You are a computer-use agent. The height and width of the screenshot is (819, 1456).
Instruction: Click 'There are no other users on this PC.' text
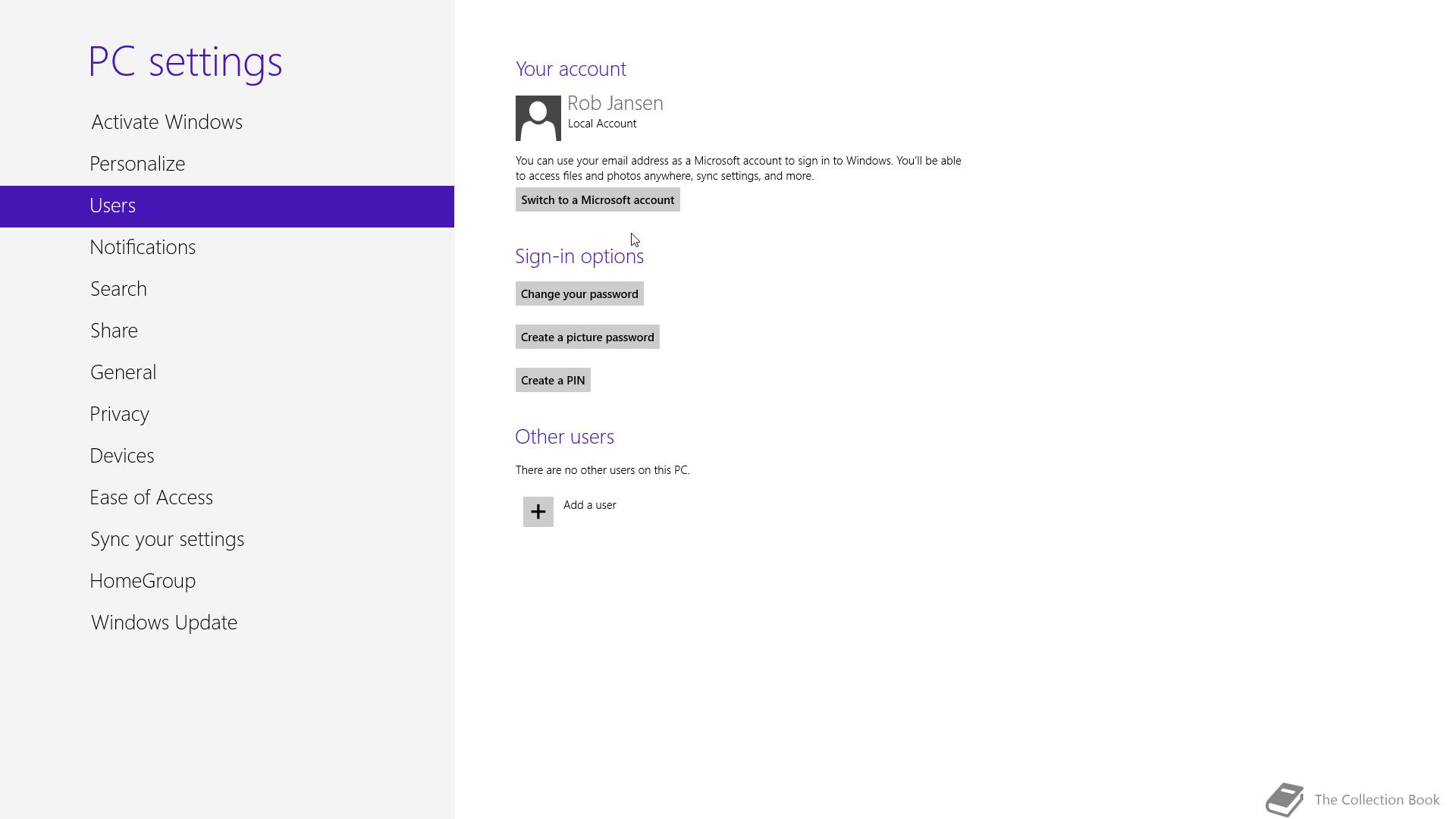pyautogui.click(x=603, y=470)
